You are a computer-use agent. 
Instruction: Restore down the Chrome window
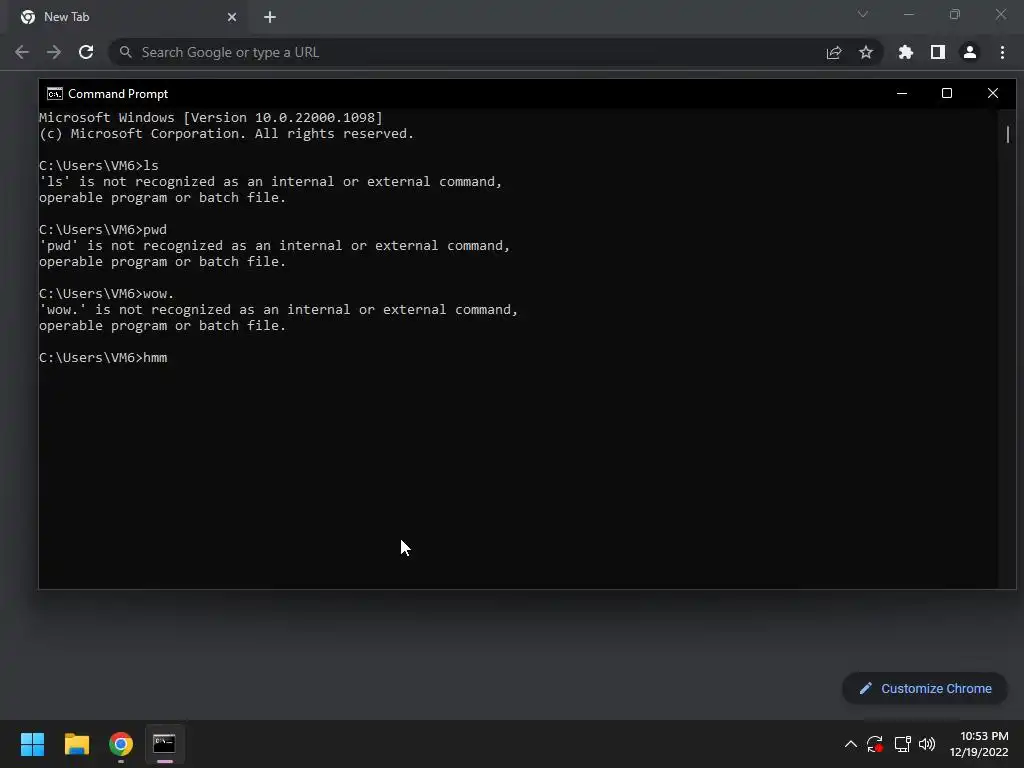955,14
